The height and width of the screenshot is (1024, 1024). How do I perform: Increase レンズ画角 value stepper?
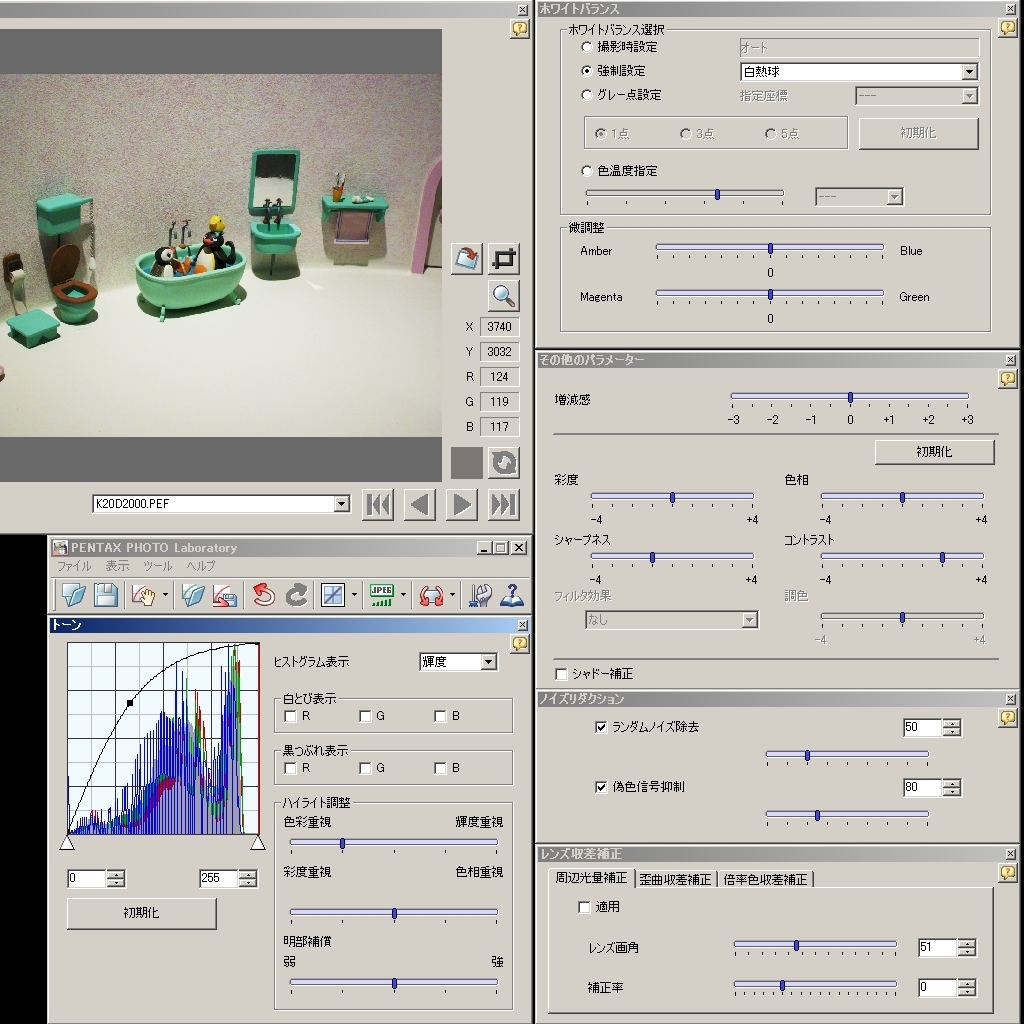[967, 943]
